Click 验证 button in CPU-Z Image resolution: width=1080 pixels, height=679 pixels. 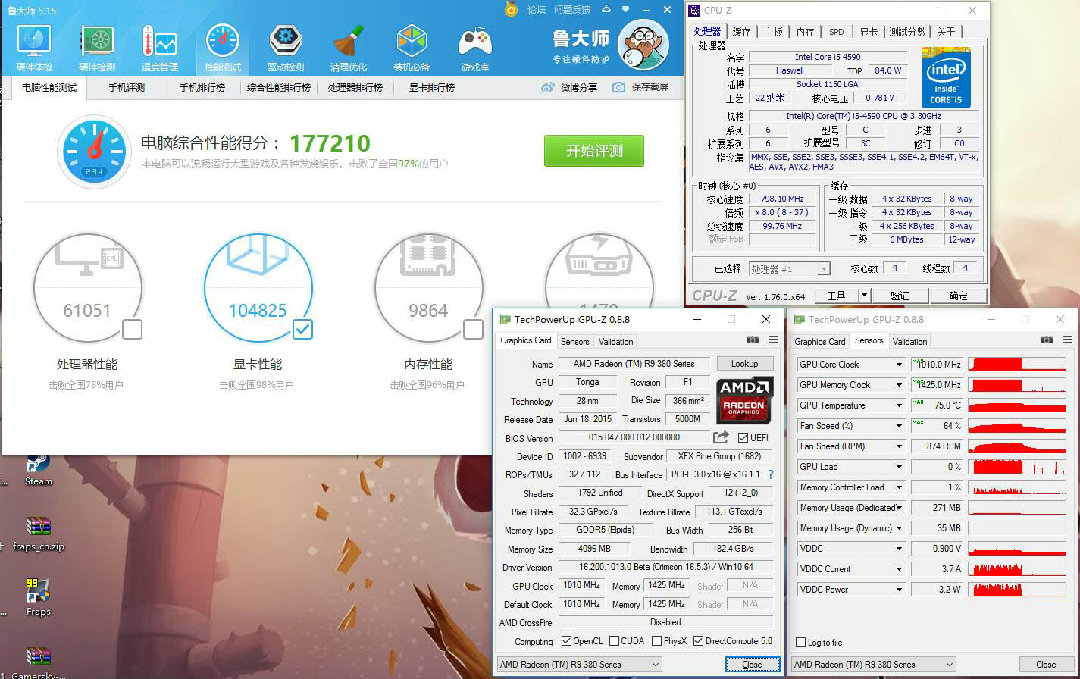(899, 295)
